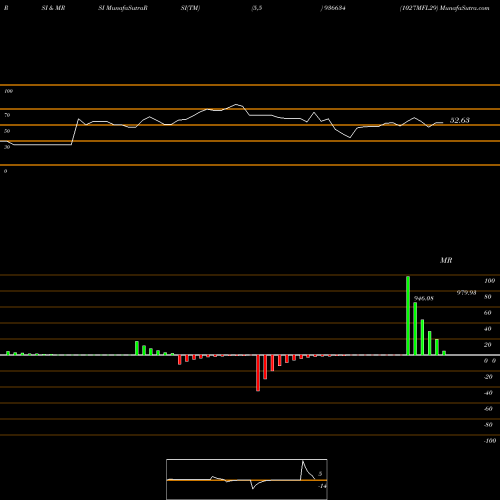500x500 pixels.
Task: Click the 30 level label on the RSI axis
Action: pyautogui.click(x=7, y=147)
